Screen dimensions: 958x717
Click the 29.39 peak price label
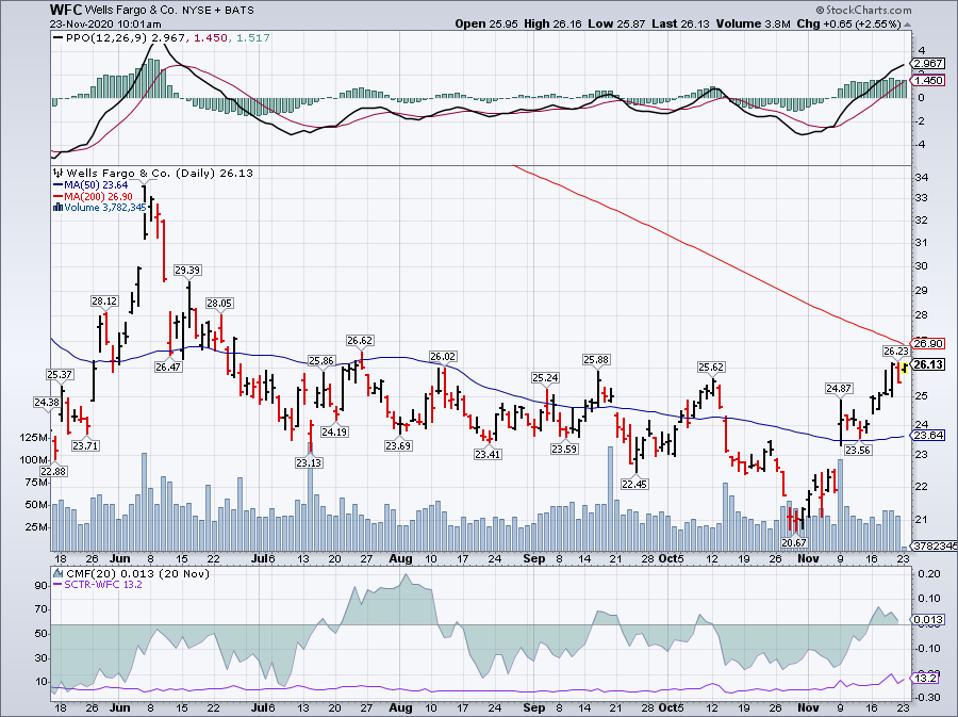coord(188,270)
